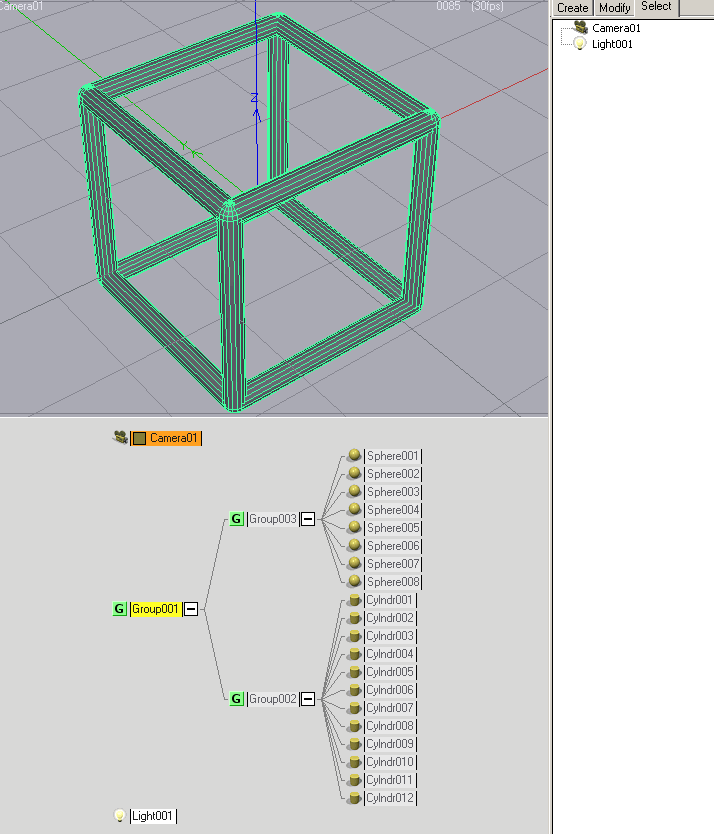Click the green G icon beside Group003

pos(236,519)
